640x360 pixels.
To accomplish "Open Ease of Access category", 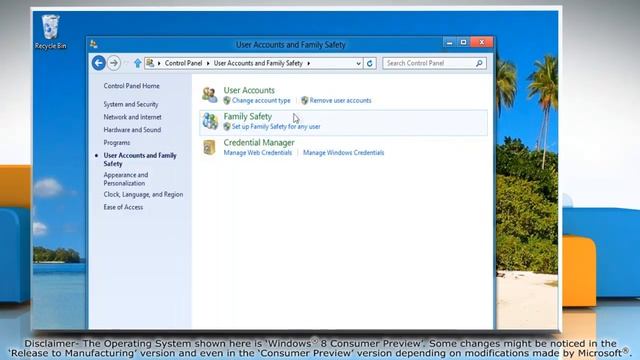I will [x=123, y=207].
